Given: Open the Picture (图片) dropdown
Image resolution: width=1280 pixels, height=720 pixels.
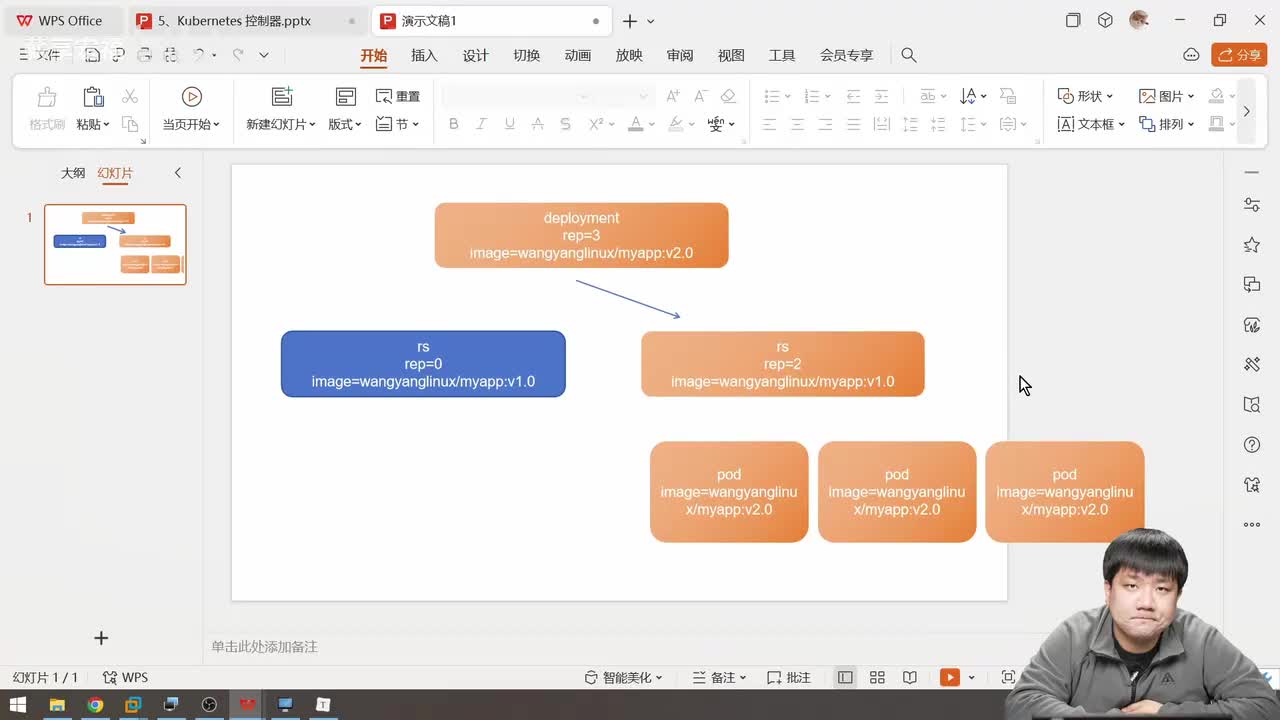Looking at the screenshot, I should coord(1167,96).
